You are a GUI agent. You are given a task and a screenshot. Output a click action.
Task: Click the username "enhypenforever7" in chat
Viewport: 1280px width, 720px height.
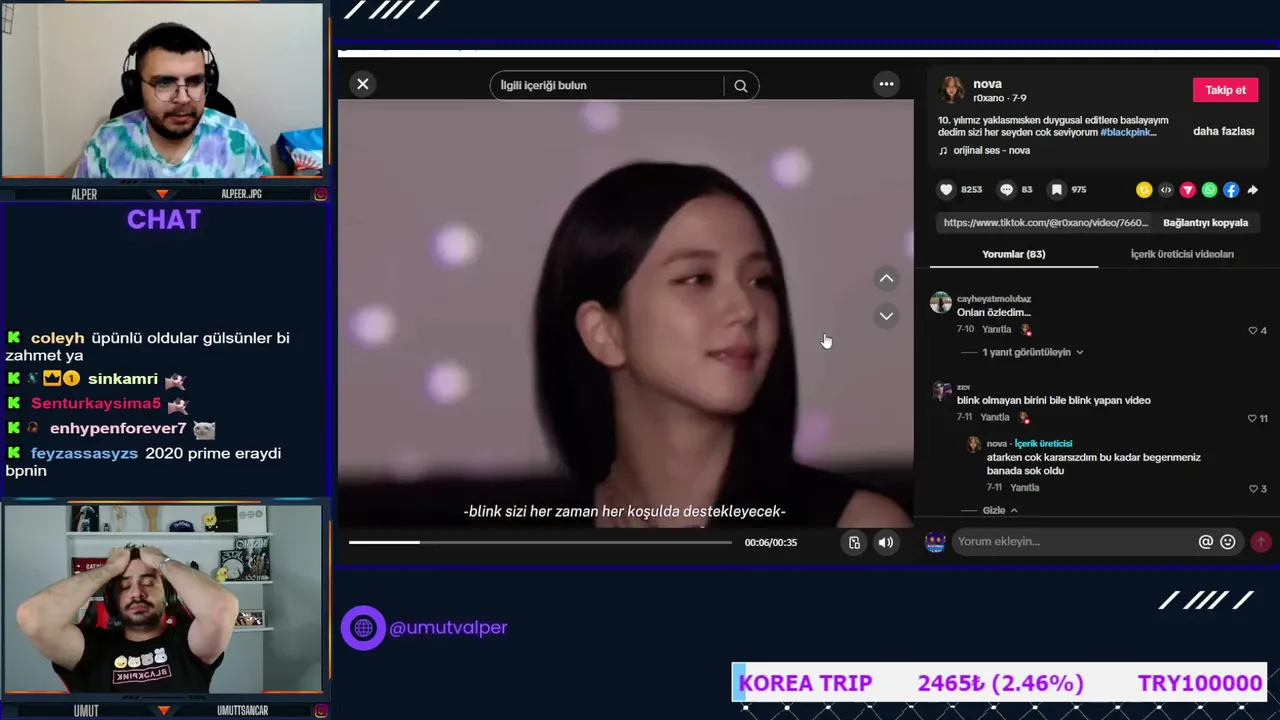[118, 429]
